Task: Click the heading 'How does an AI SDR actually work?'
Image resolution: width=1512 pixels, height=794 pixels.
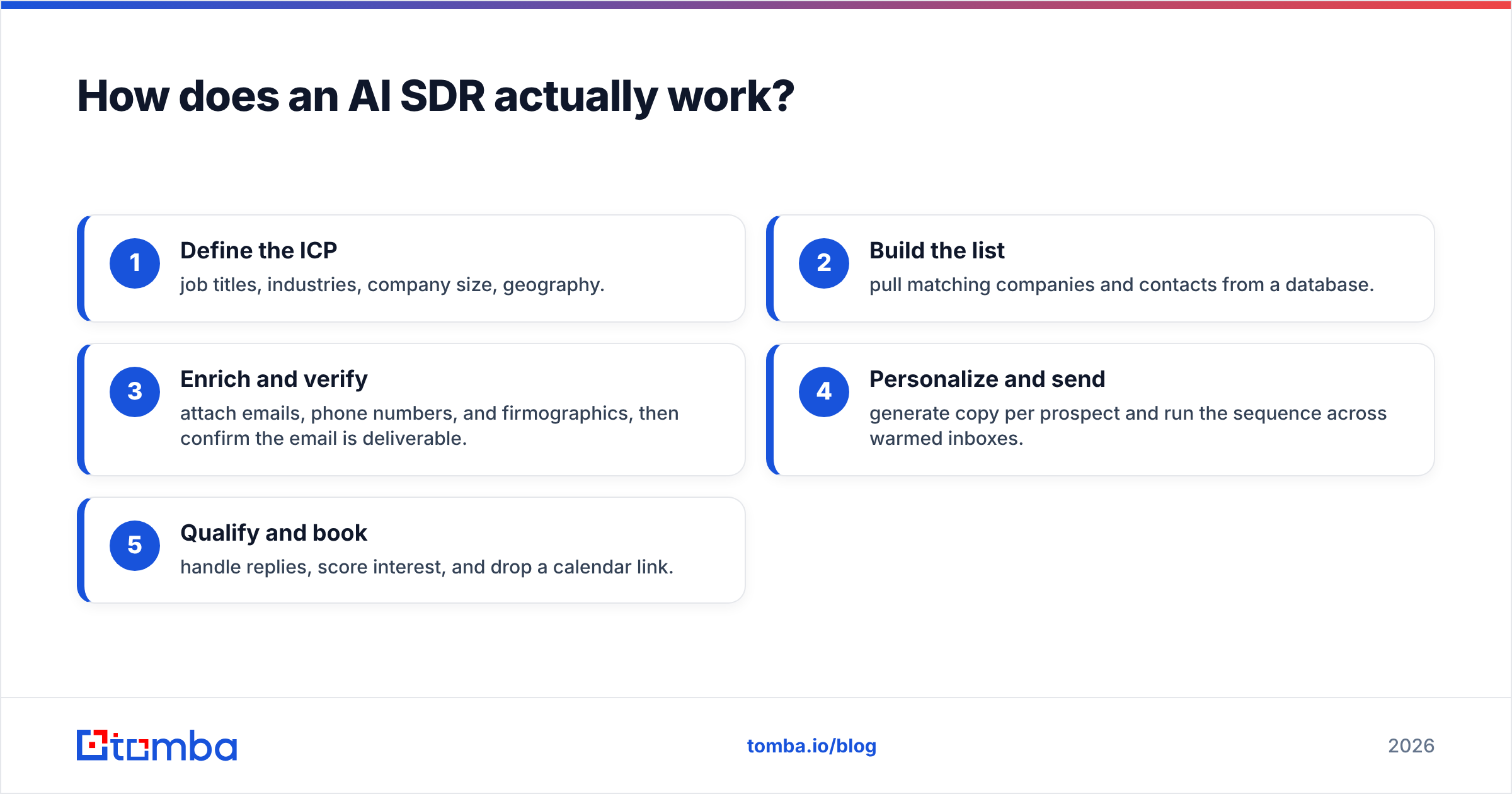Action: [436, 97]
